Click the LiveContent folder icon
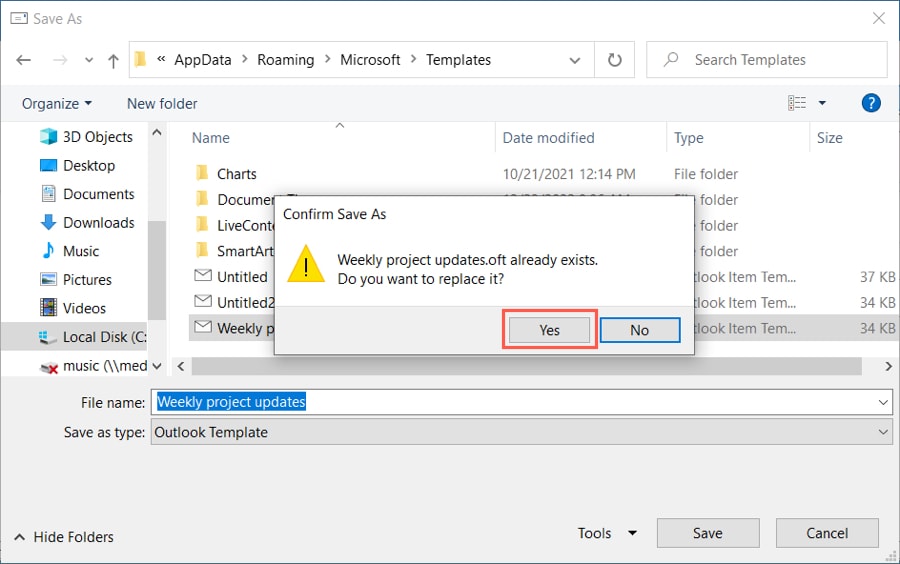This screenshot has width=900, height=564. click(x=202, y=224)
